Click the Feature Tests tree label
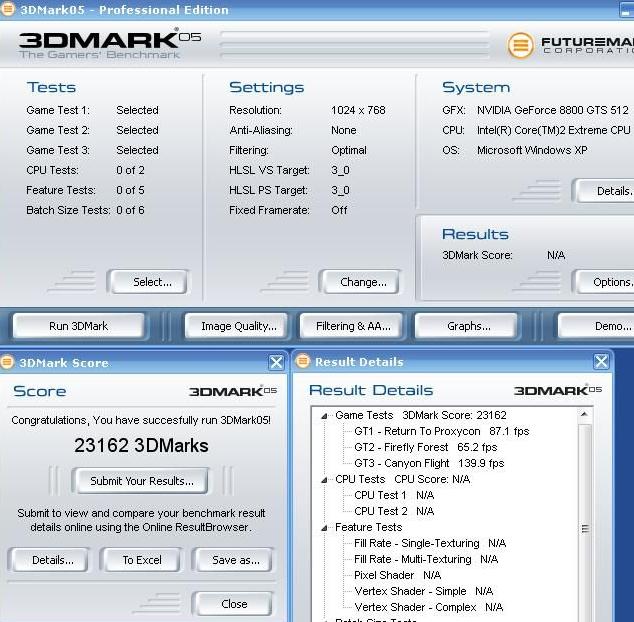Image resolution: width=634 pixels, height=622 pixels. tap(368, 527)
